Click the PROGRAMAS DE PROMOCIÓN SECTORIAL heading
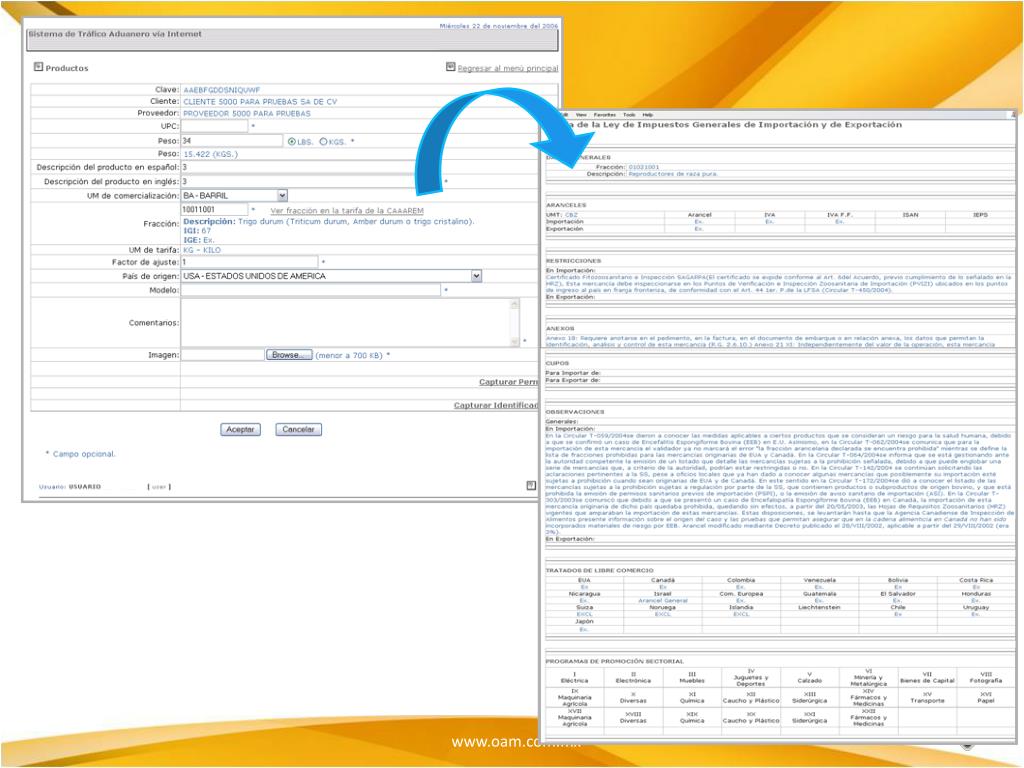This screenshot has height=768, width=1024. (615, 661)
